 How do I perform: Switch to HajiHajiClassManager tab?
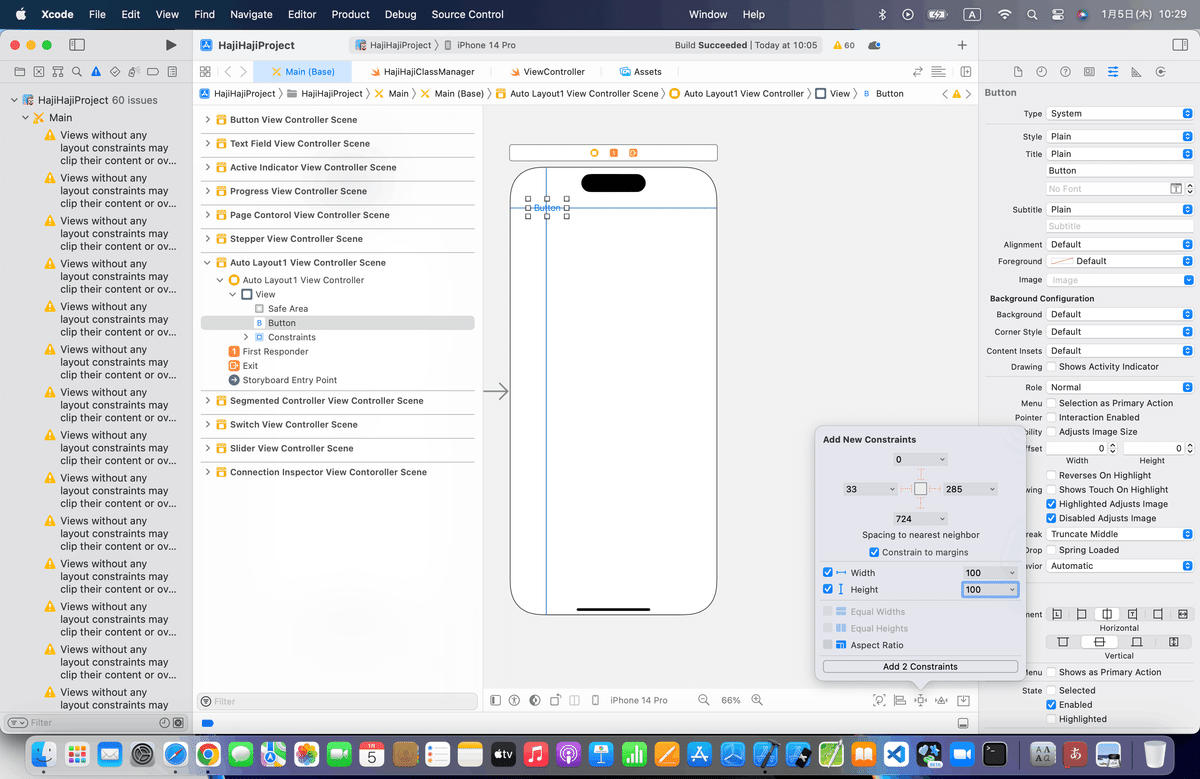(x=422, y=72)
